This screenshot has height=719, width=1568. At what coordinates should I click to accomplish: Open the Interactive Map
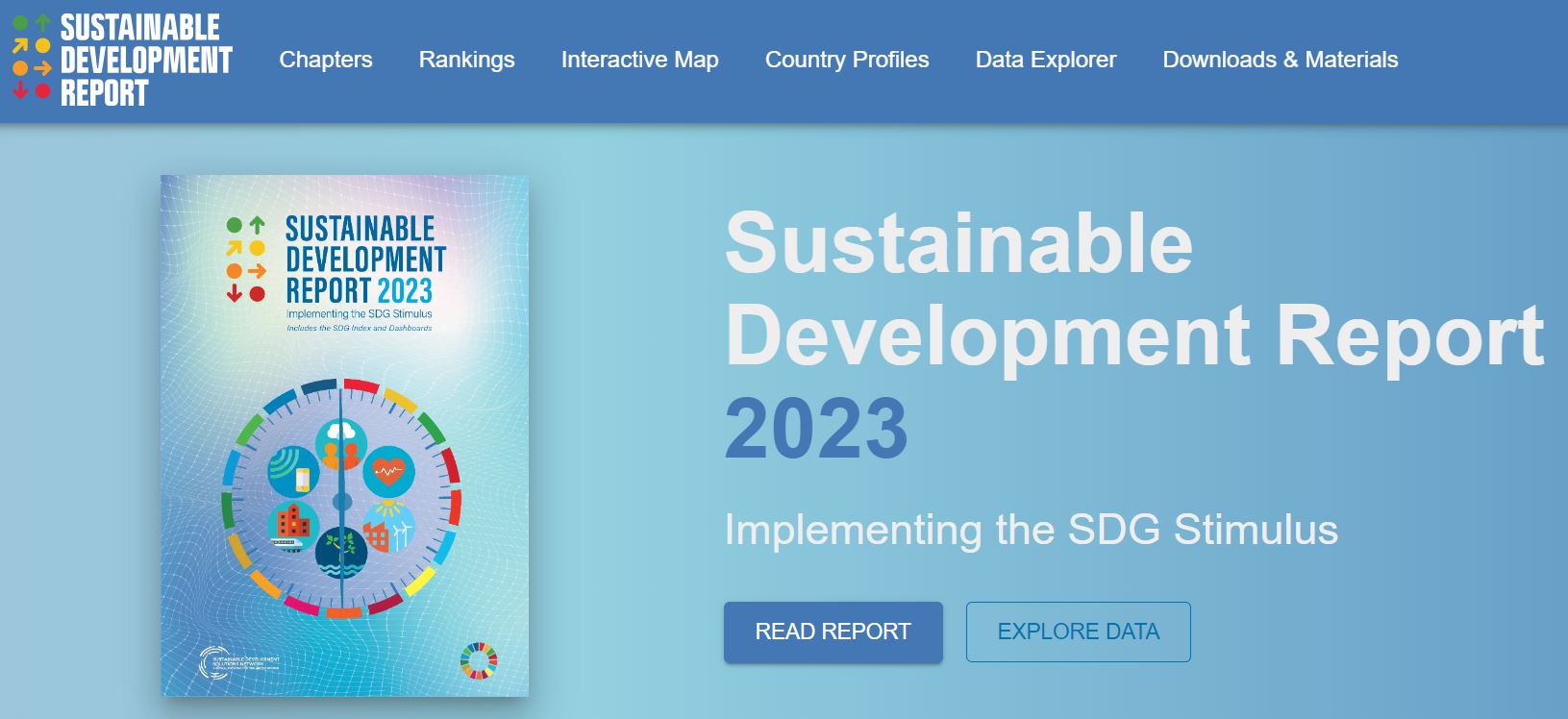[x=640, y=60]
